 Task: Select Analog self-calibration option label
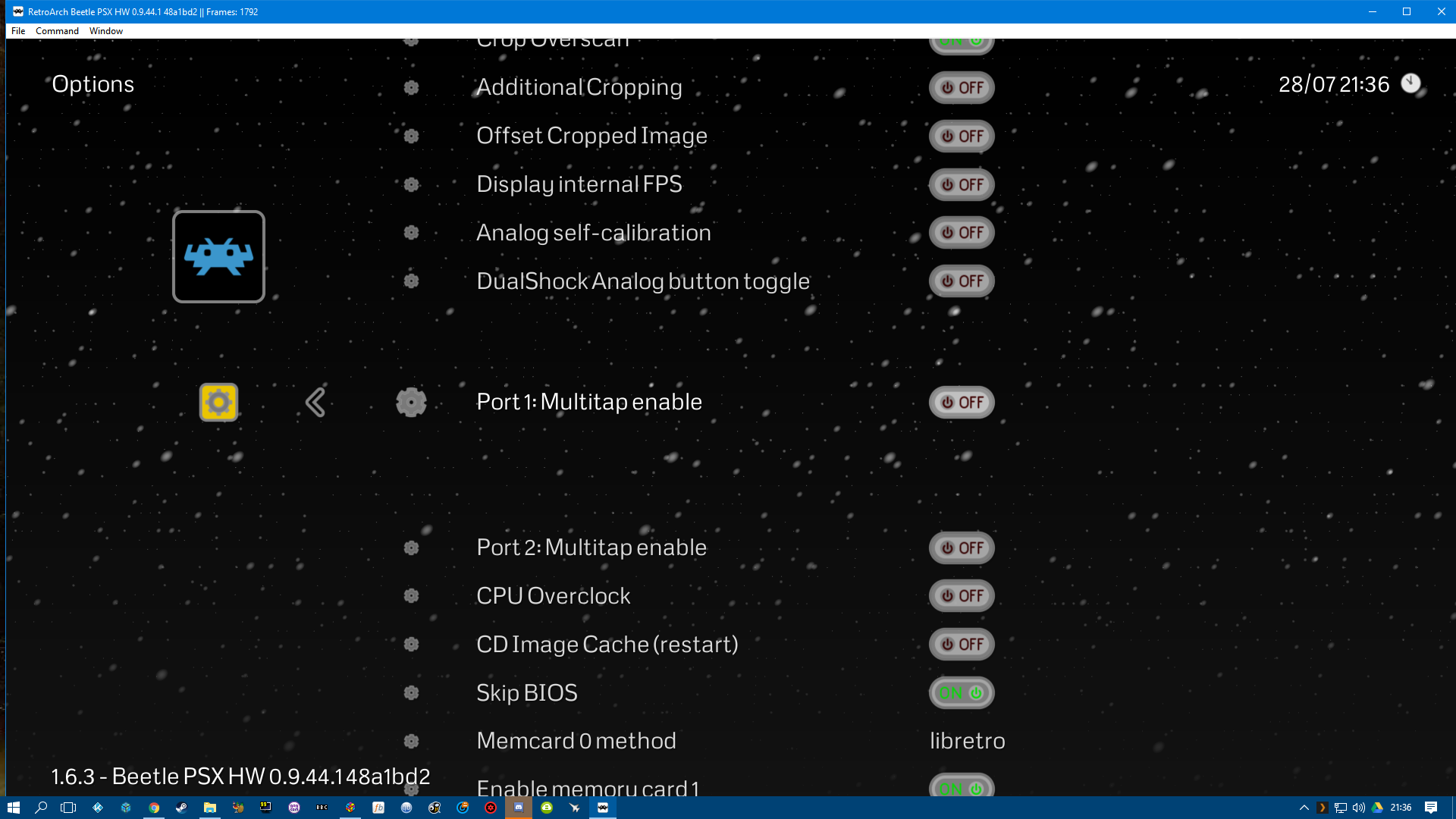click(594, 232)
